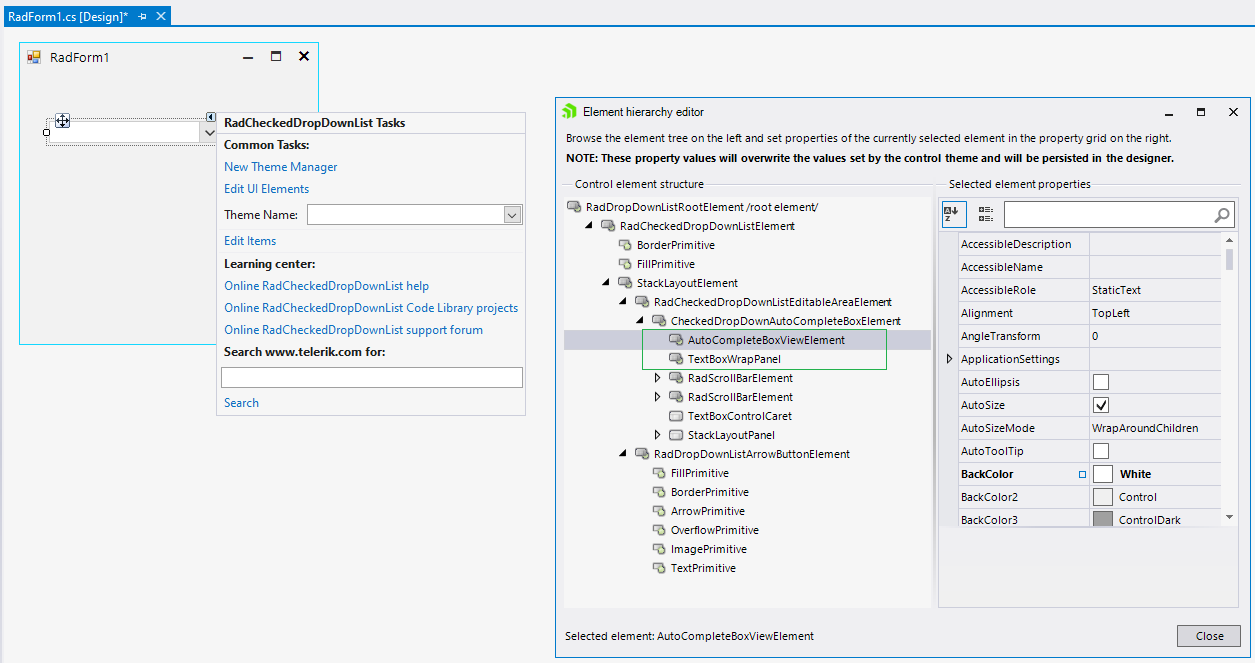This screenshot has width=1255, height=663.
Task: Click the ImagePrimitive node icon
Action: point(659,549)
